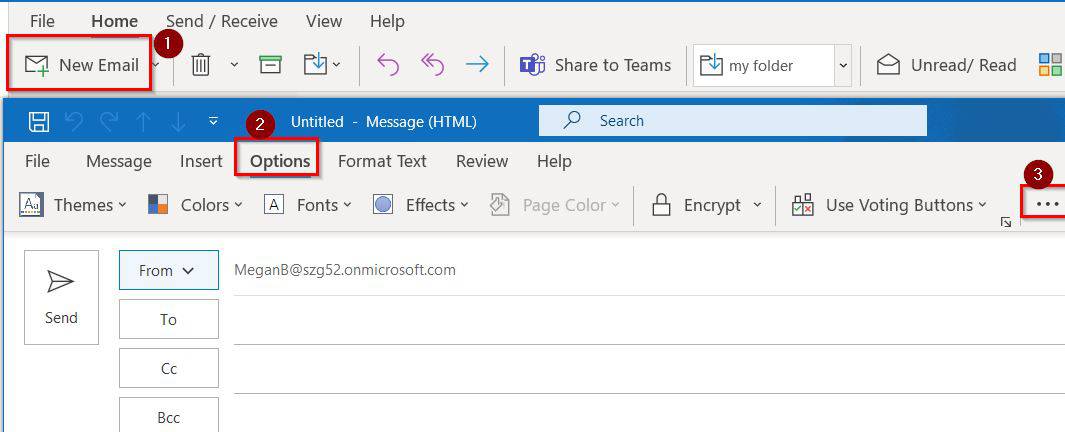Open the Themes dropdown
Screen dimensions: 1065x432
point(73,205)
